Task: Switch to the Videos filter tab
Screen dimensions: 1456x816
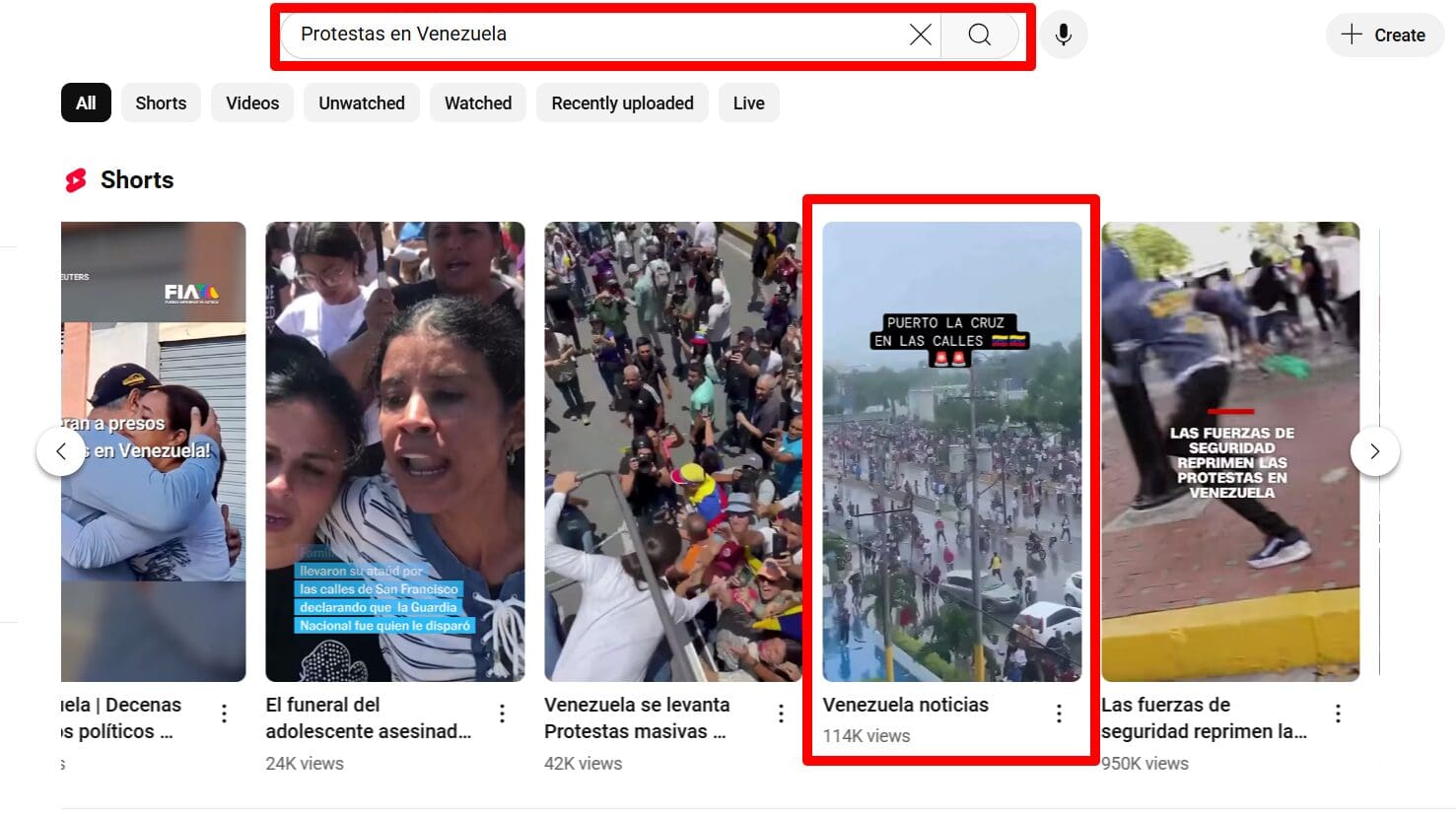Action: coord(252,102)
